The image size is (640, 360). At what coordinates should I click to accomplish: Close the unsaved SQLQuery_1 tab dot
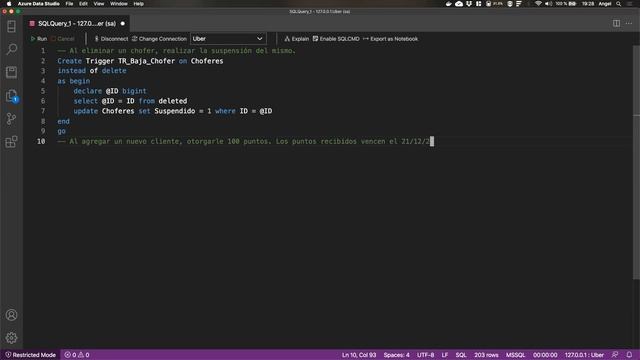122,24
